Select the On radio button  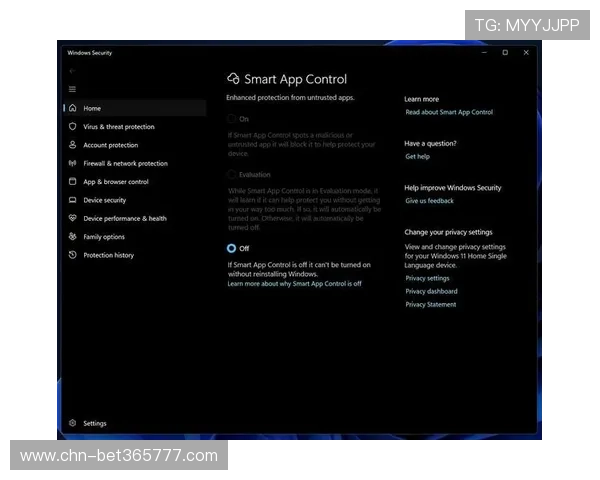[232, 119]
